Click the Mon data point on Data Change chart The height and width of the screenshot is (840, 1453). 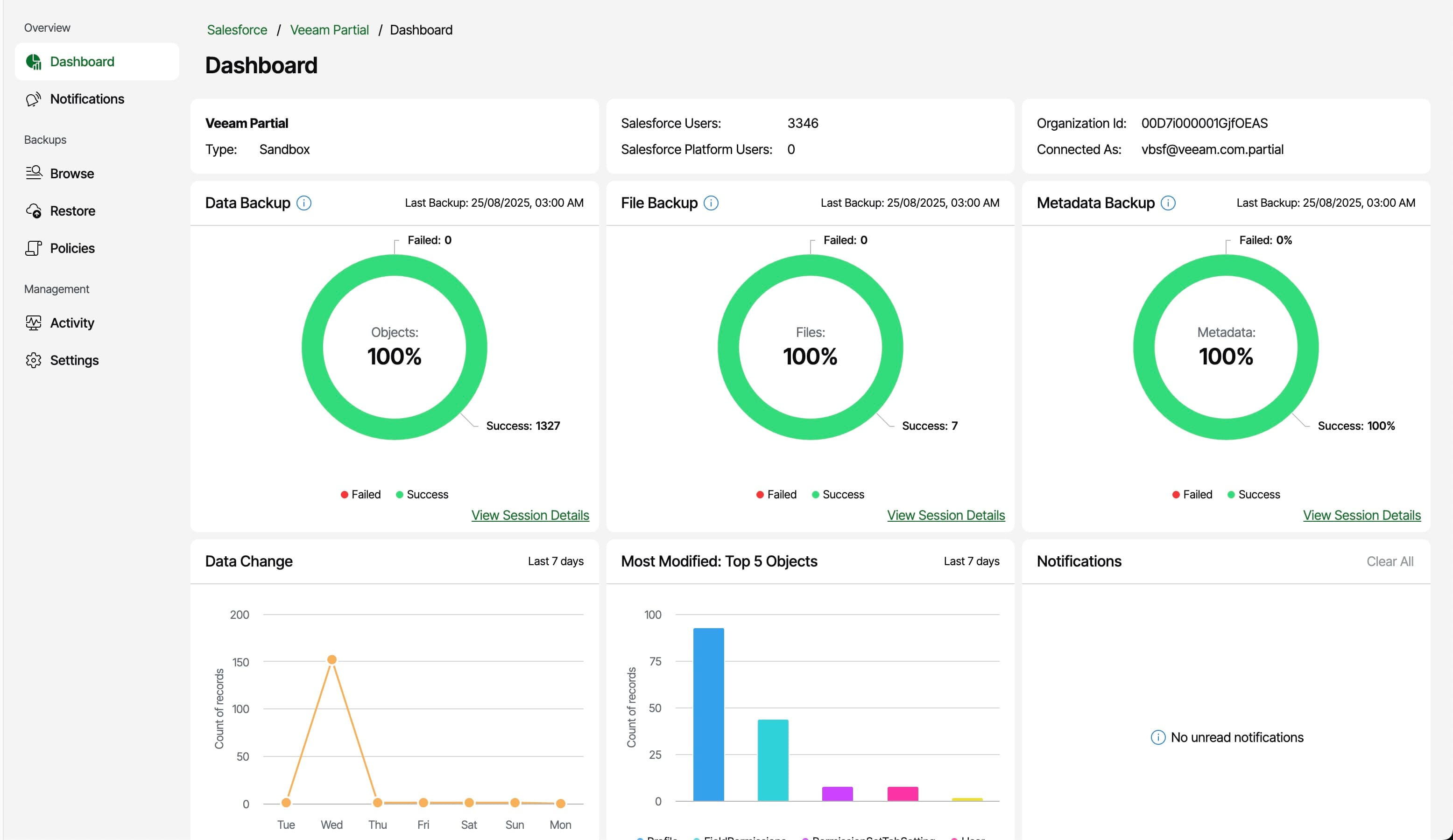click(x=560, y=803)
